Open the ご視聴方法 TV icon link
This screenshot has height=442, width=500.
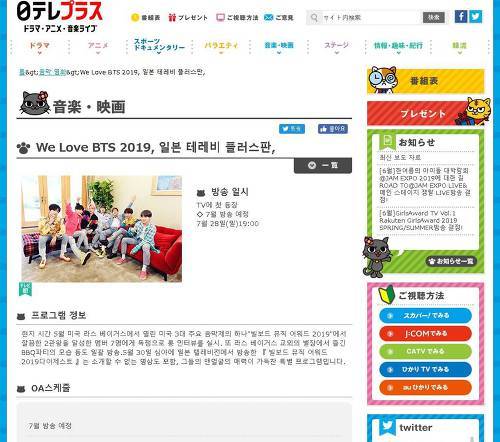[237, 17]
